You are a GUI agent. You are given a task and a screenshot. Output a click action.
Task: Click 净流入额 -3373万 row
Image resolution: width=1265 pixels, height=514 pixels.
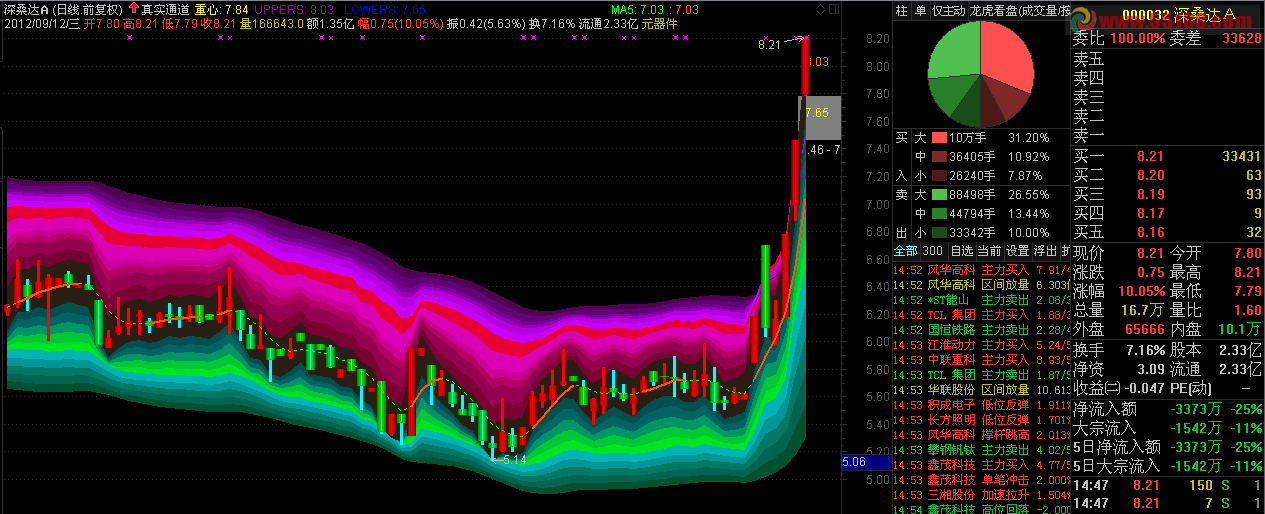tap(1167, 408)
